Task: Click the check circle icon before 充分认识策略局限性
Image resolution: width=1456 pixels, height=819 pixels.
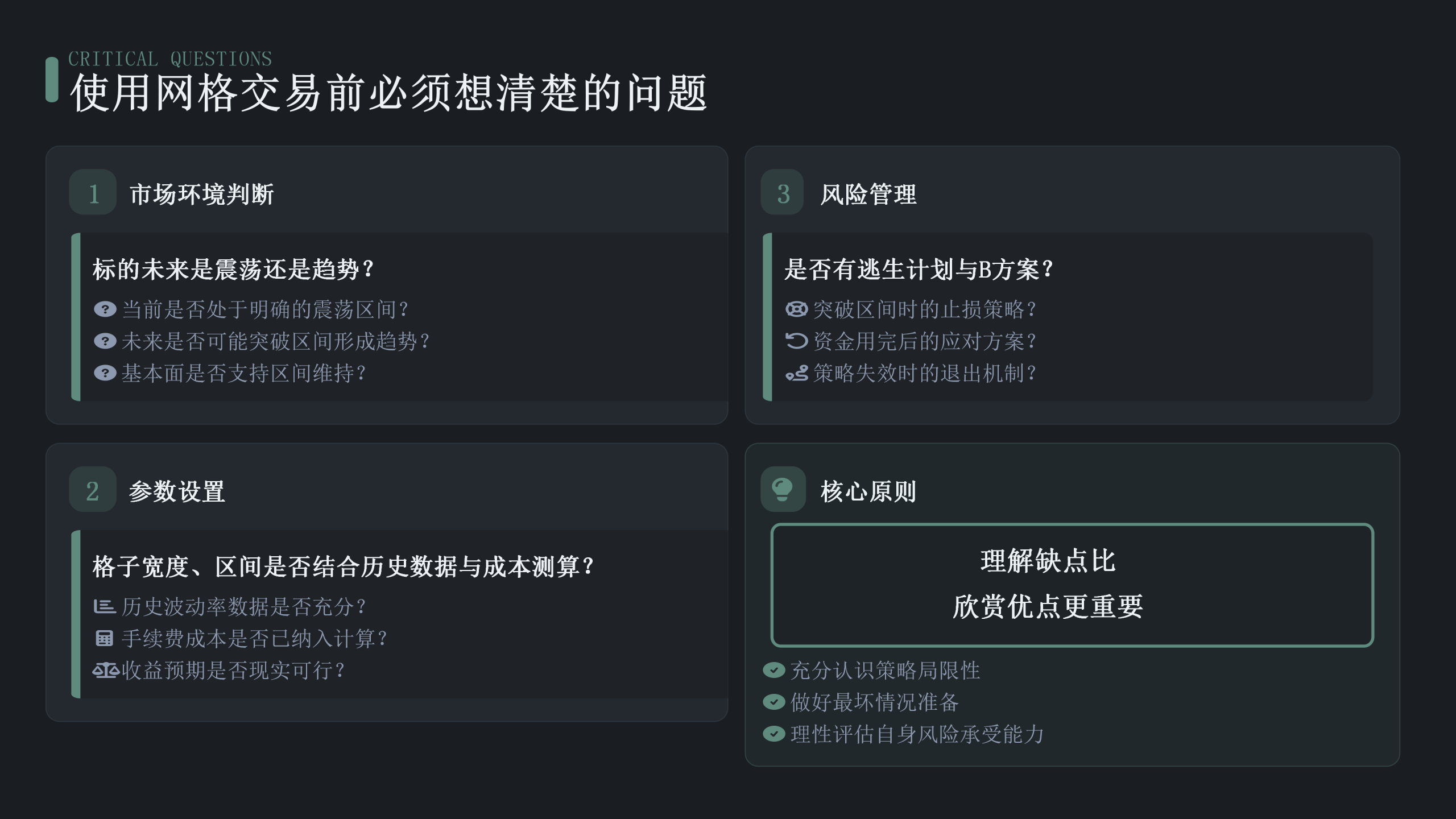Action: coord(773,670)
